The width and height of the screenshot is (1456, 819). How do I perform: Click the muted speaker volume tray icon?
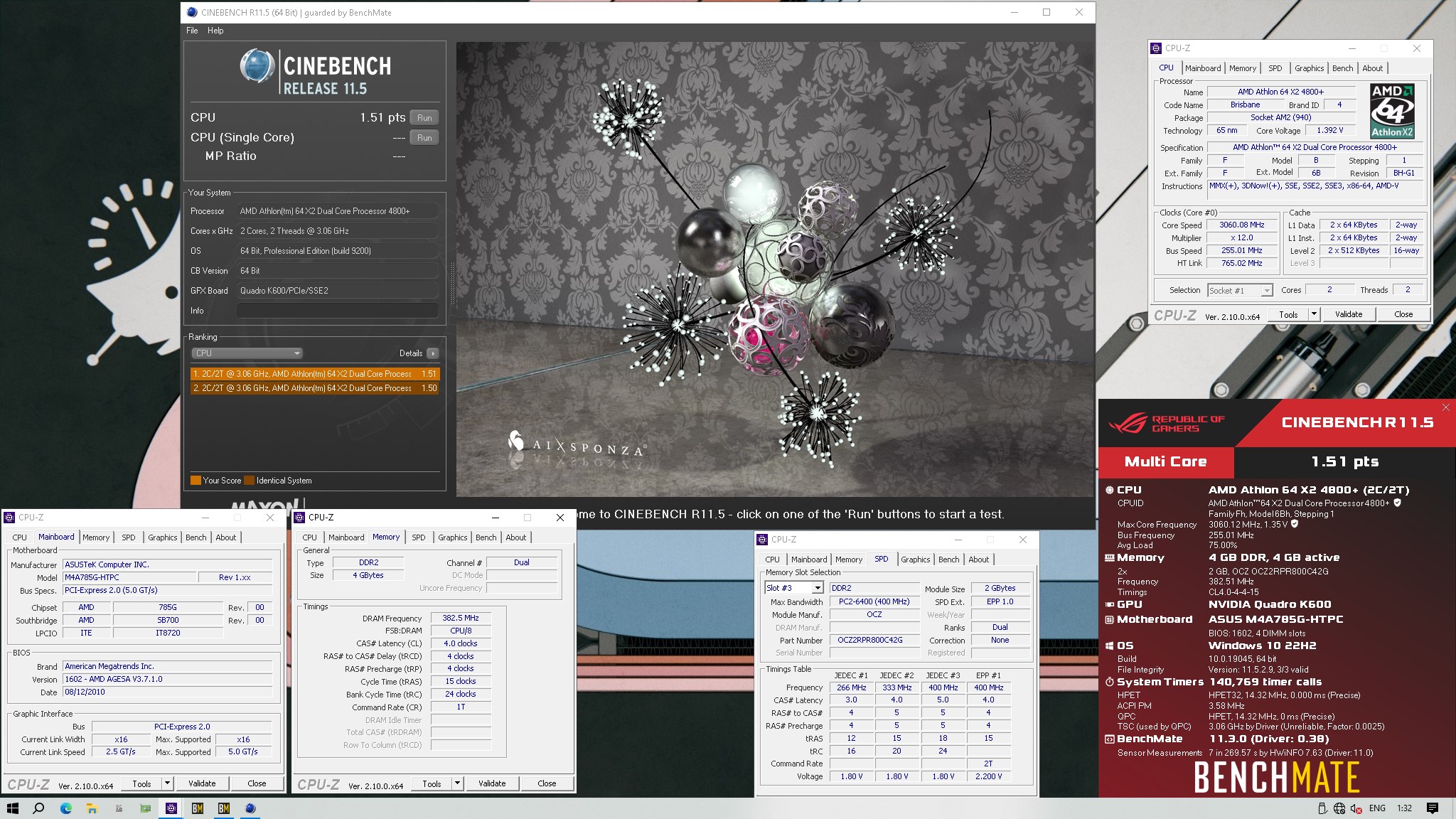tap(1356, 808)
